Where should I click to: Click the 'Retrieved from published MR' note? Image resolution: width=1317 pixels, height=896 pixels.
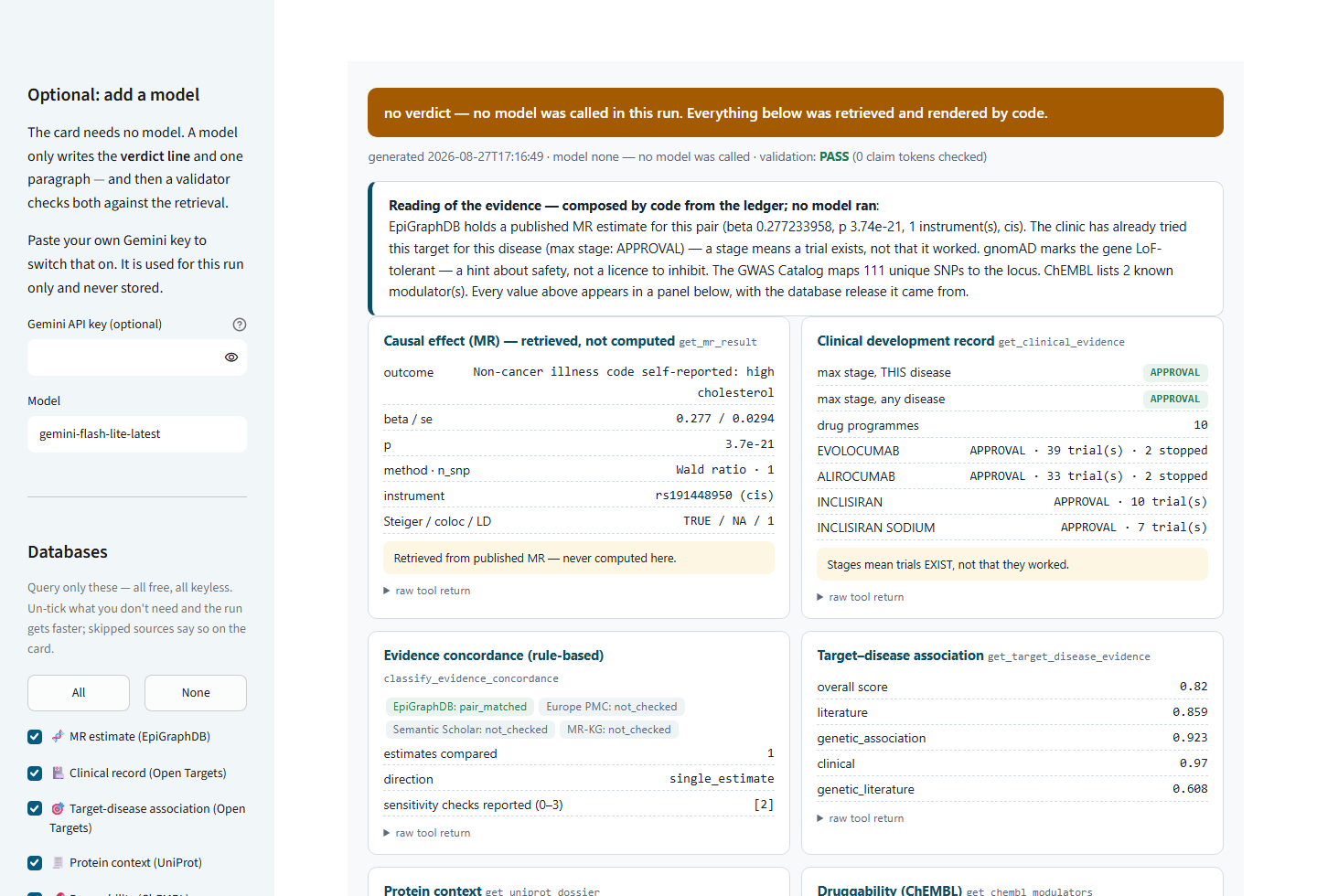tap(579, 558)
